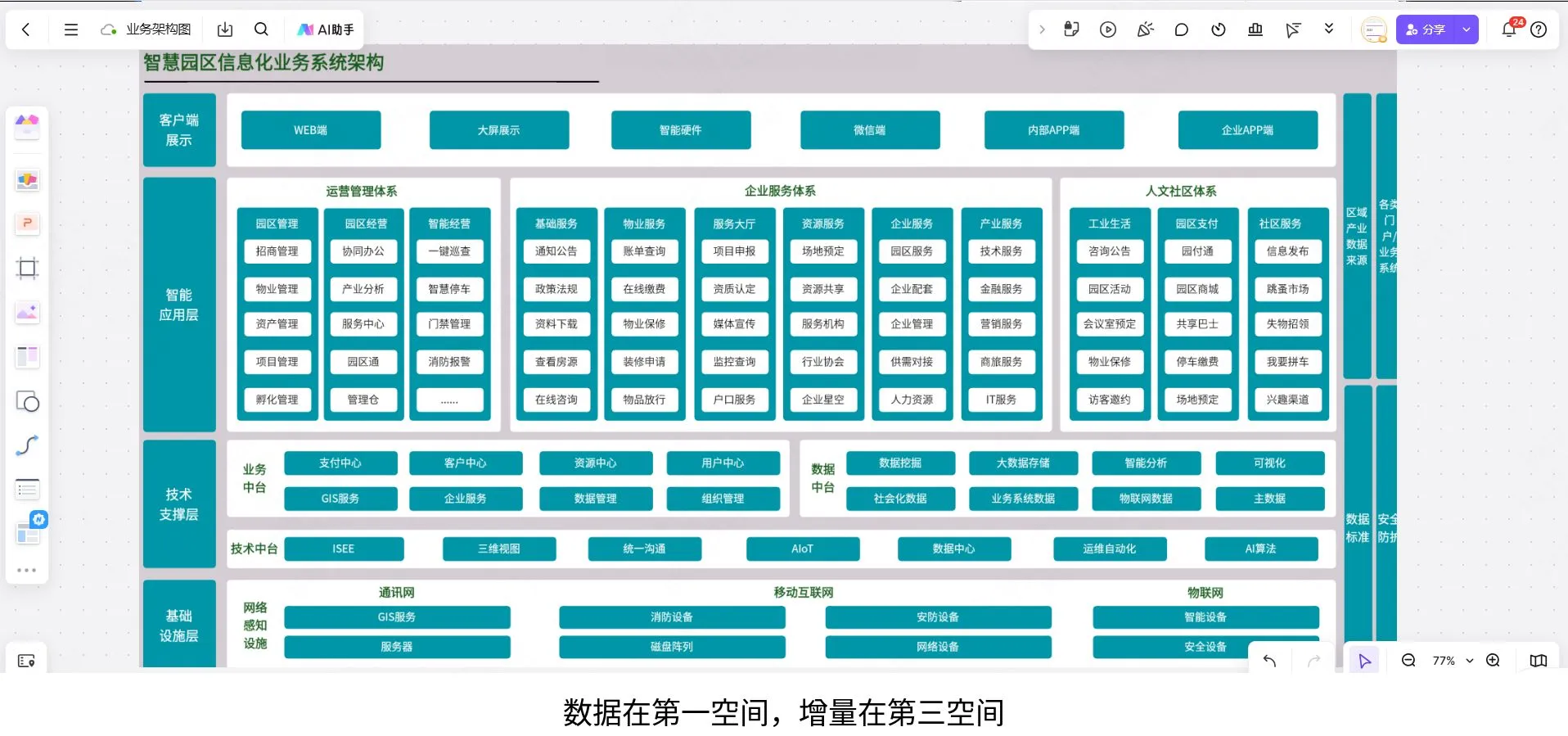Click the 一键巡查 cell
Screen dimensions: 1568x736
click(x=449, y=251)
